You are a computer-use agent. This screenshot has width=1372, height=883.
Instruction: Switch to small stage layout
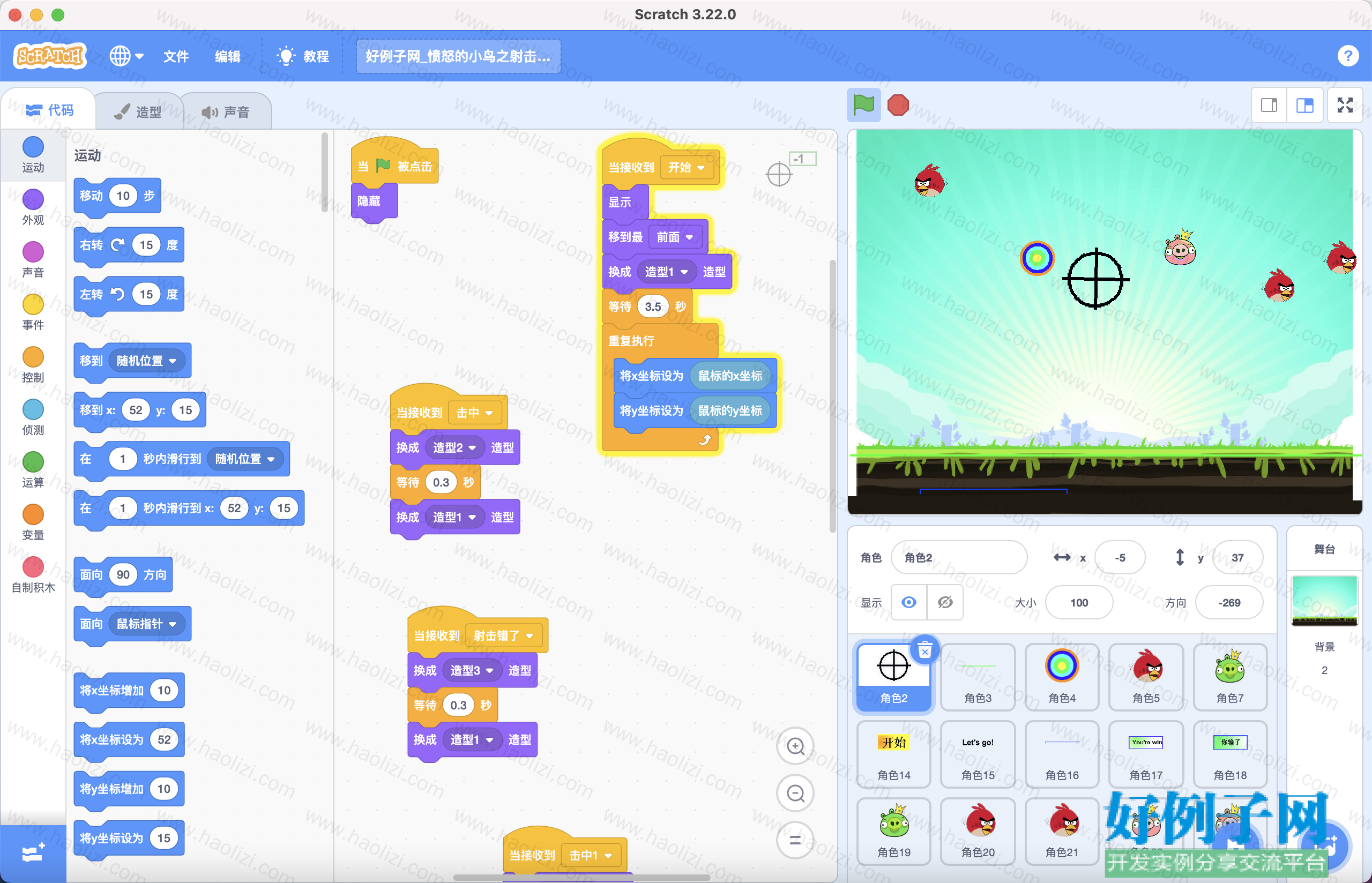(x=1269, y=105)
